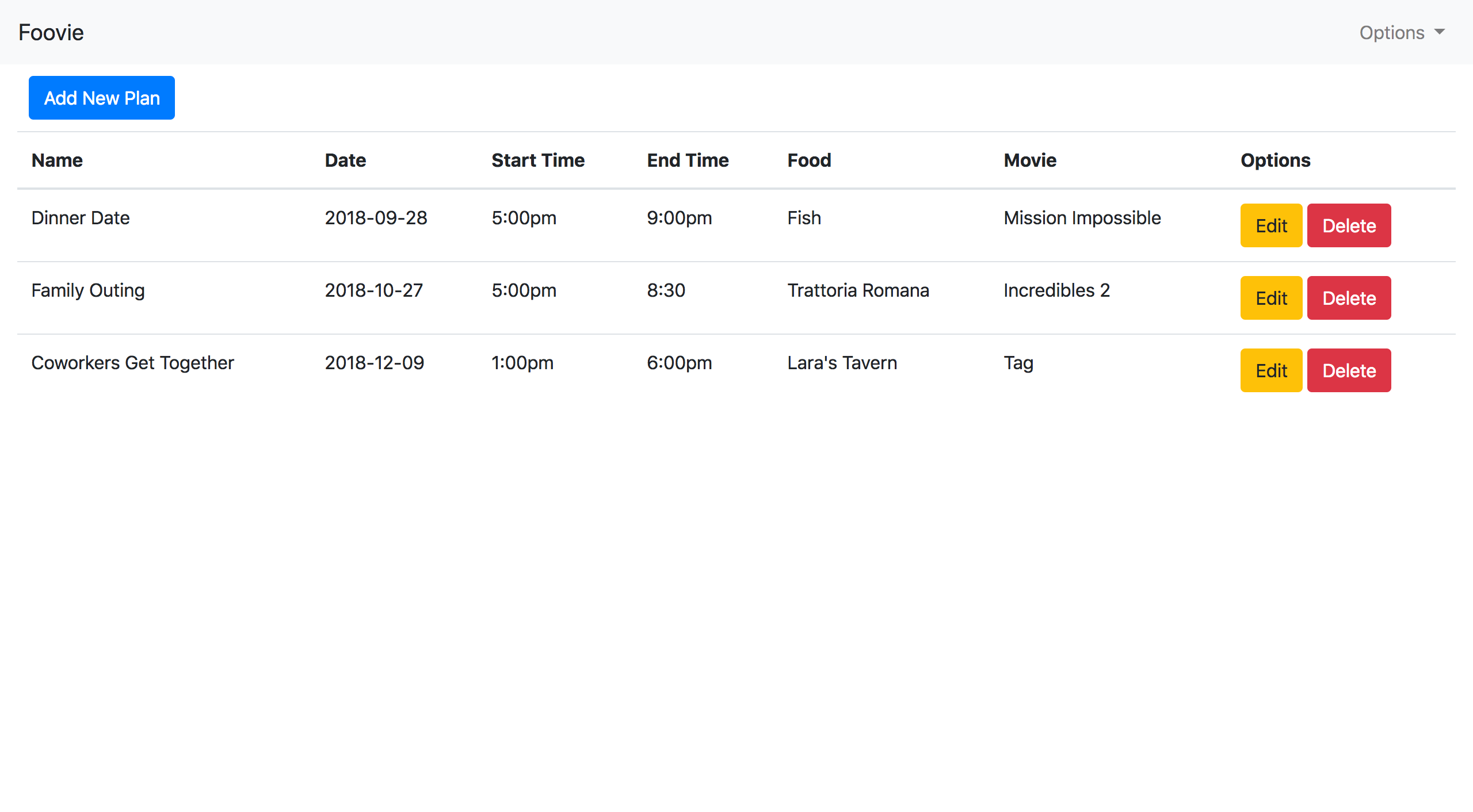The height and width of the screenshot is (812, 1473).
Task: Edit the Coworkers Get Together plan
Action: coord(1271,370)
